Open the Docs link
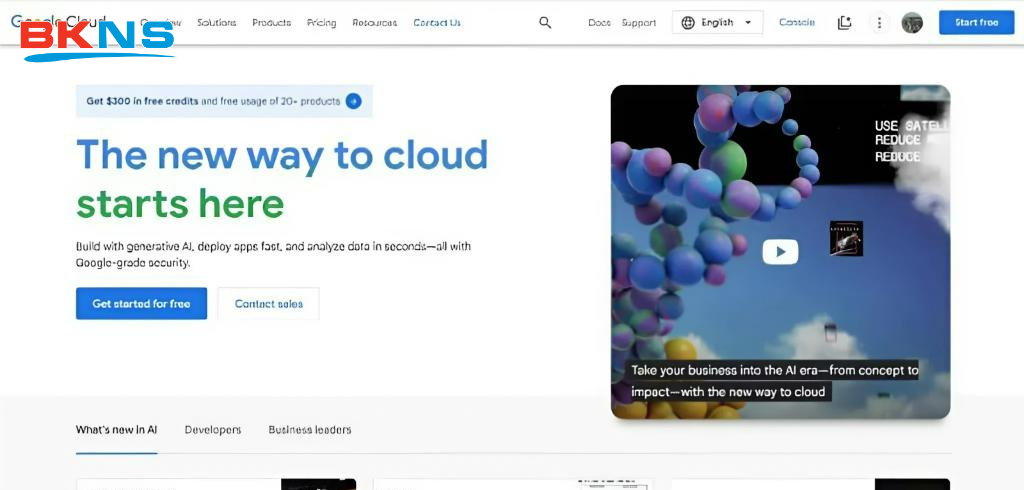Screen dimensions: 1024x490 599,23
